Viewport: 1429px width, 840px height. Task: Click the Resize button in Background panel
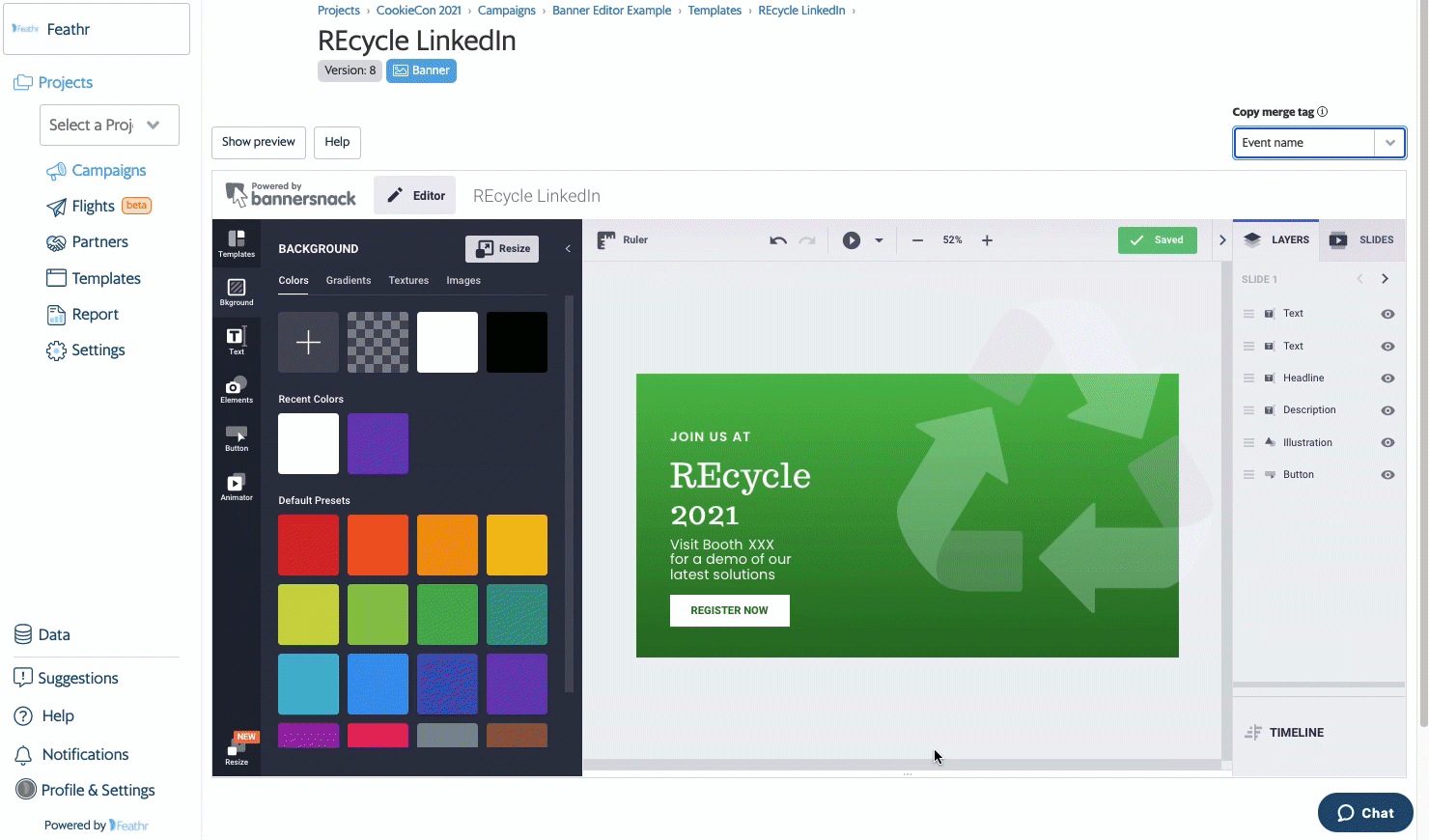coord(502,248)
